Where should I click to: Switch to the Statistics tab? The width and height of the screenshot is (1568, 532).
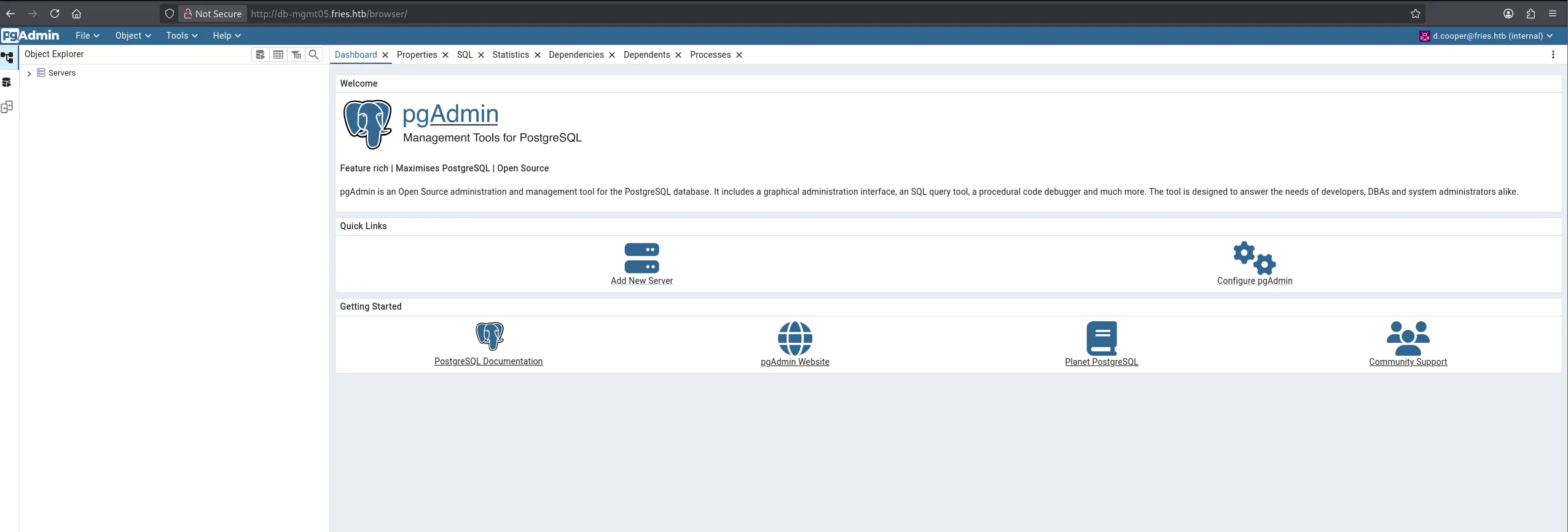point(510,55)
